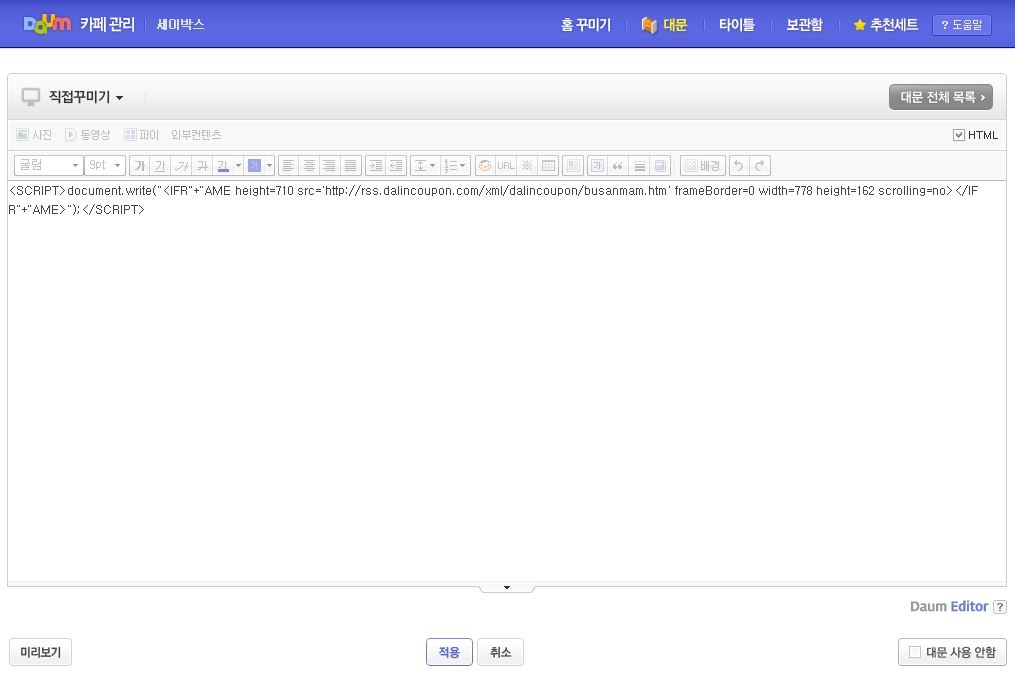1015x675 pixels.
Task: Align text left
Action: click(x=289, y=166)
